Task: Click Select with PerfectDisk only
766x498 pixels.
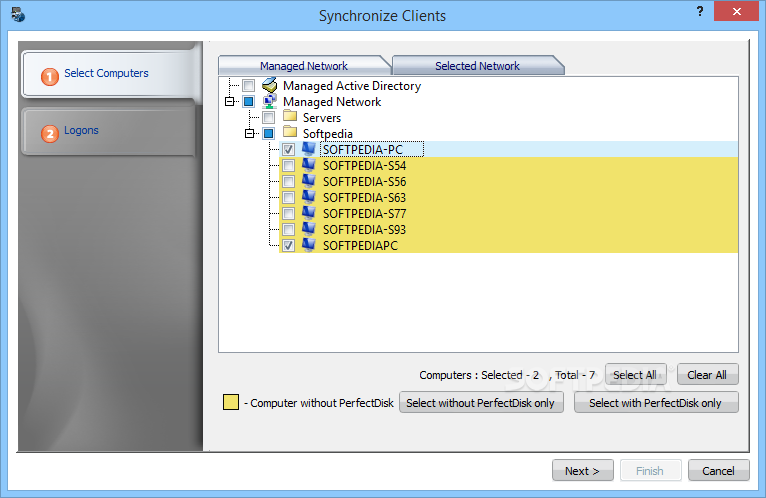Action: (656, 403)
